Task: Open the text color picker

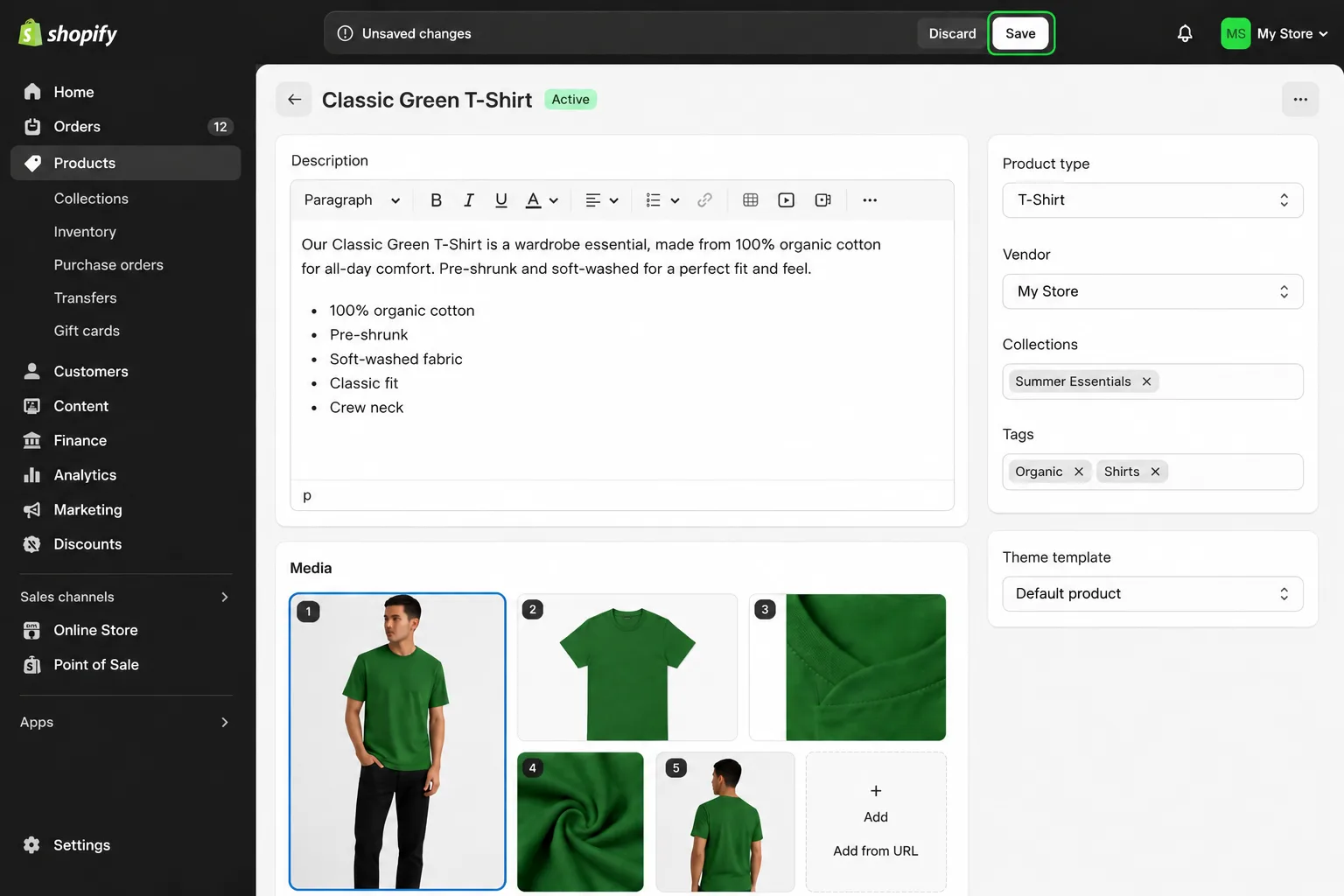Action: point(542,200)
